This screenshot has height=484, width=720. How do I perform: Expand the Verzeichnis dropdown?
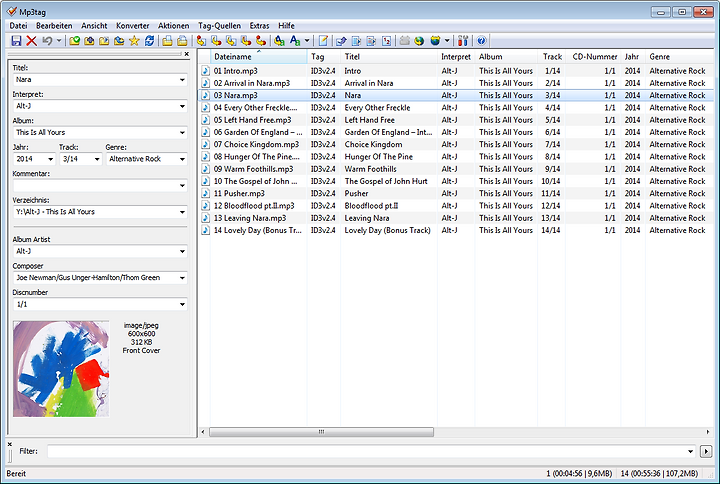[x=182, y=212]
